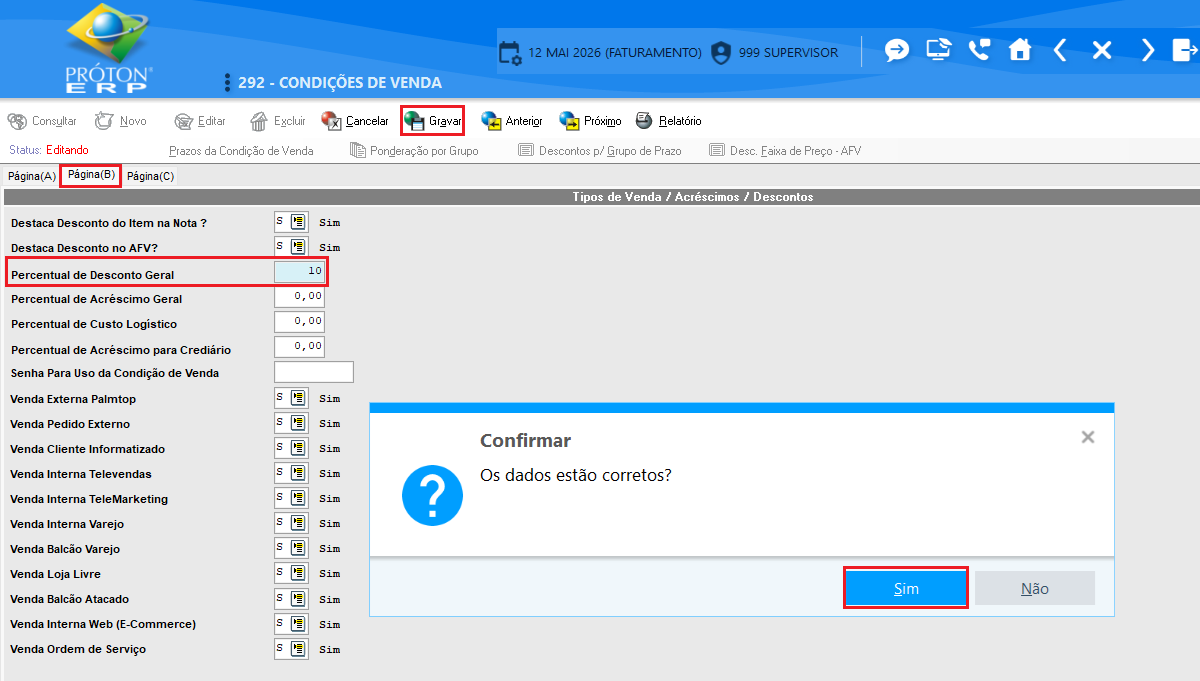Image resolution: width=1200 pixels, height=681 pixels.
Task: Open lookup for Destaca Desconto do Item na Nota
Action: (x=298, y=222)
